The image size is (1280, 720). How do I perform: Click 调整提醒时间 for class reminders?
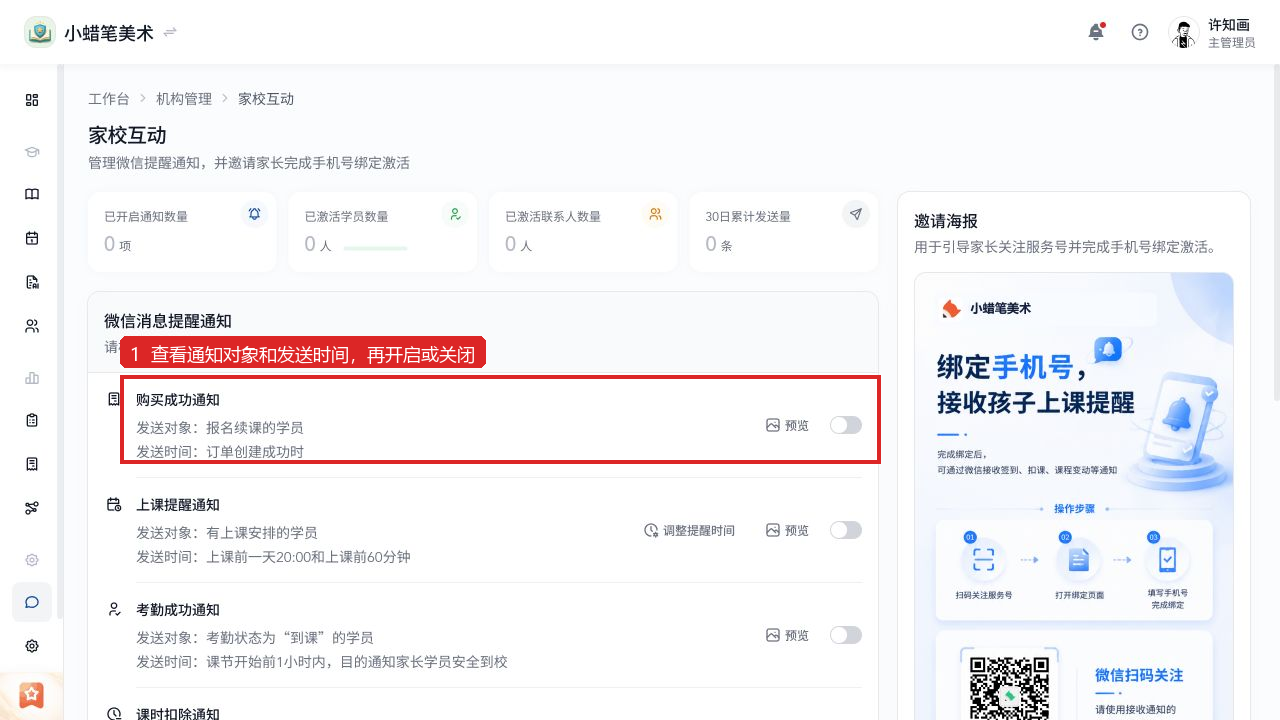coord(690,530)
